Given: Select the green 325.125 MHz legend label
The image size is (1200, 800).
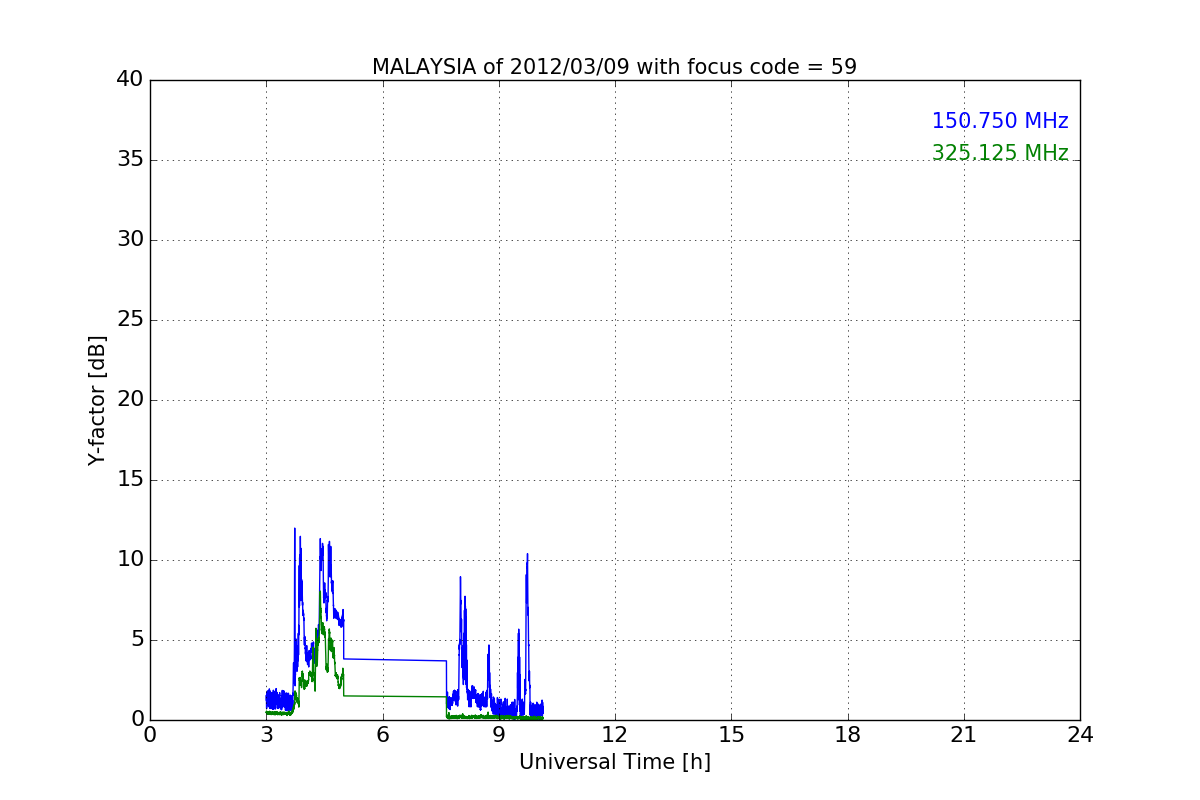Looking at the screenshot, I should pos(1000,153).
